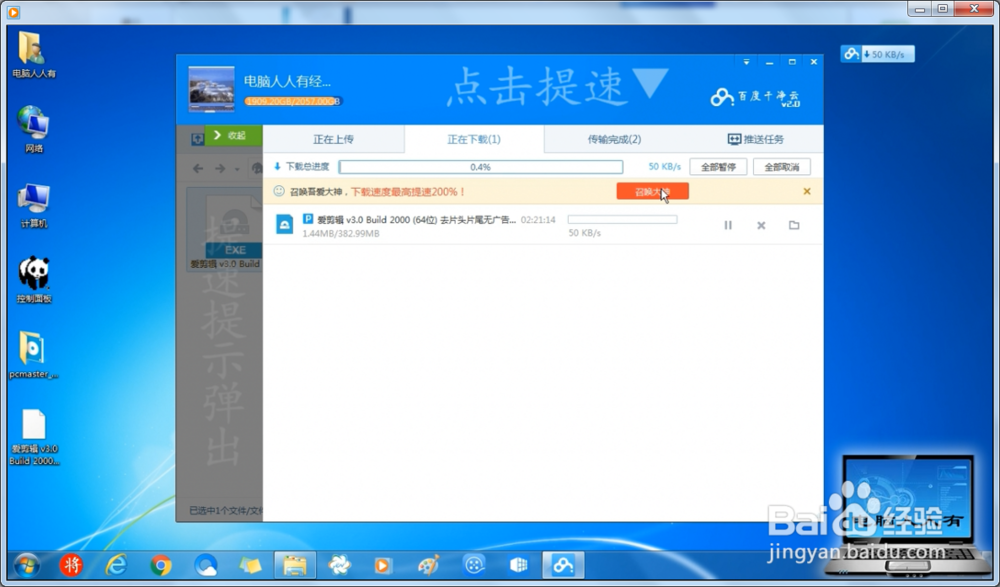Switch to Baidu cloud taskbar icon
This screenshot has width=1000, height=587.
click(563, 565)
